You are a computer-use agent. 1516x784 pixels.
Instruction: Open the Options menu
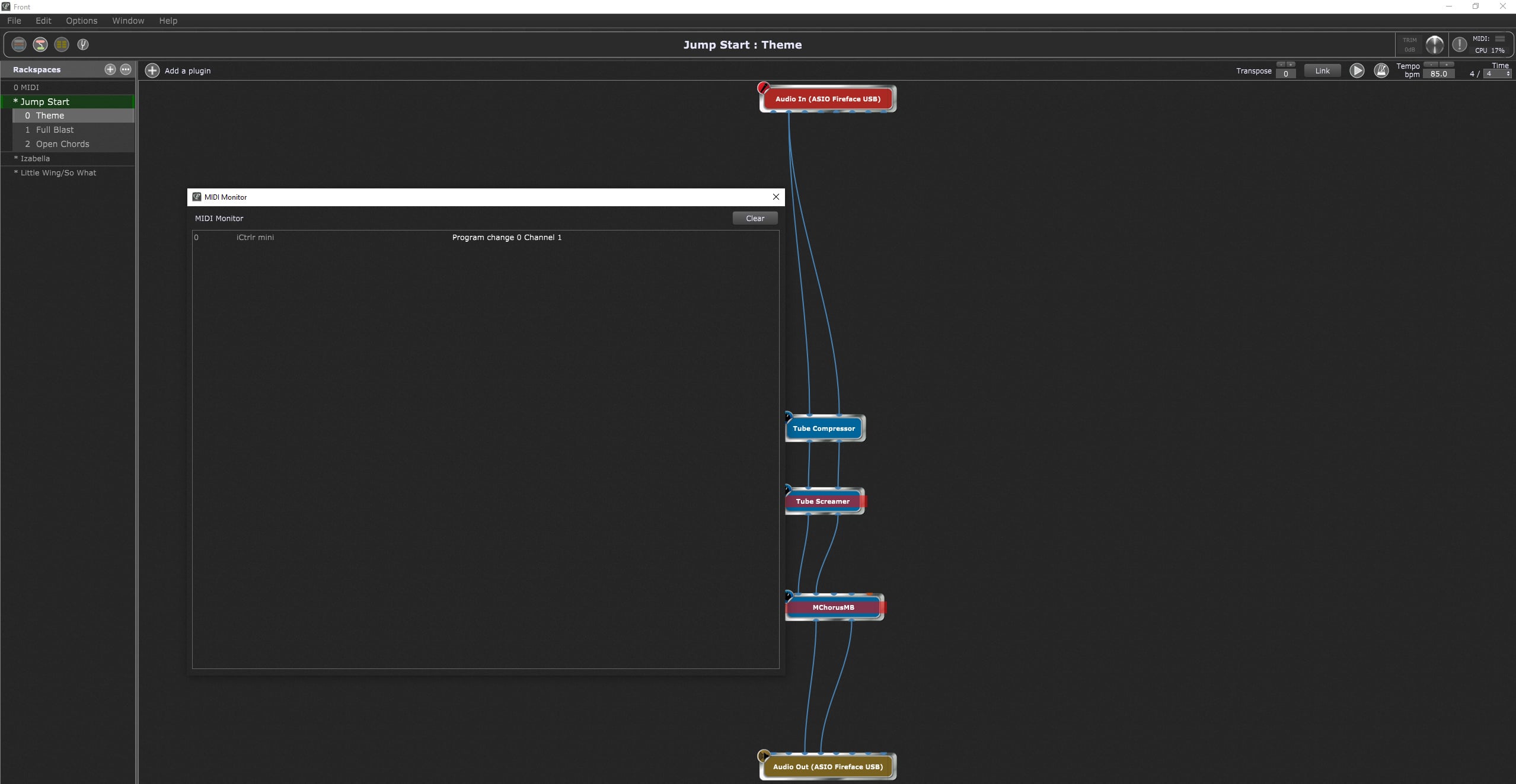click(81, 21)
